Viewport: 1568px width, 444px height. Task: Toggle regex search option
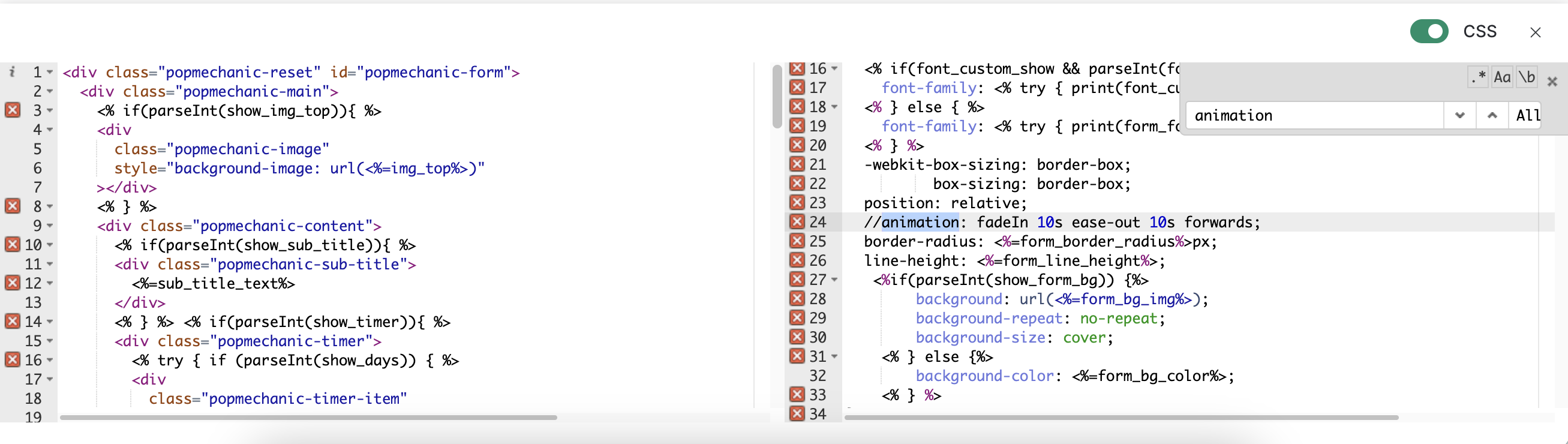tap(1478, 77)
